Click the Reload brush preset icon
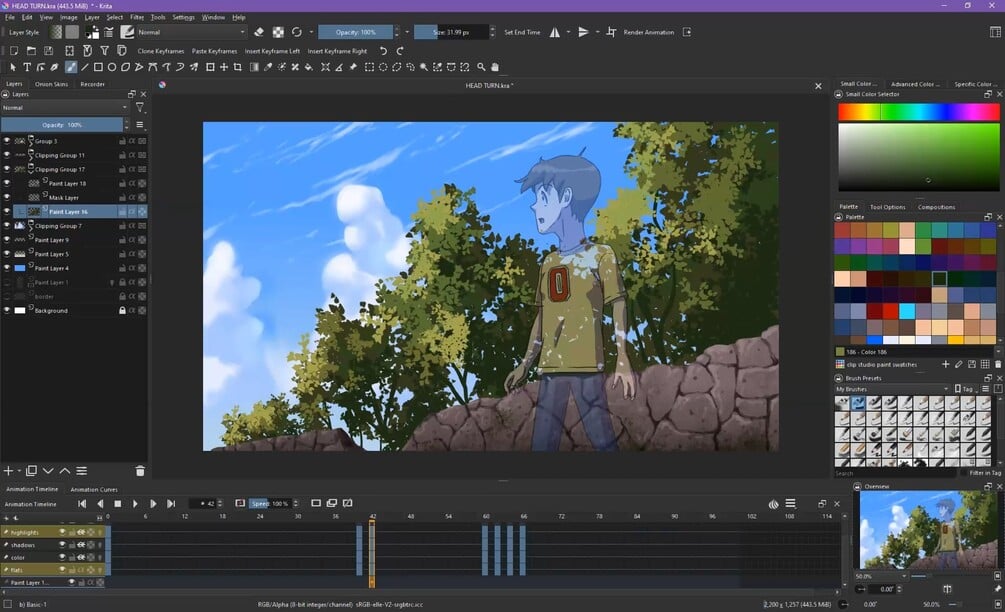 [x=297, y=32]
